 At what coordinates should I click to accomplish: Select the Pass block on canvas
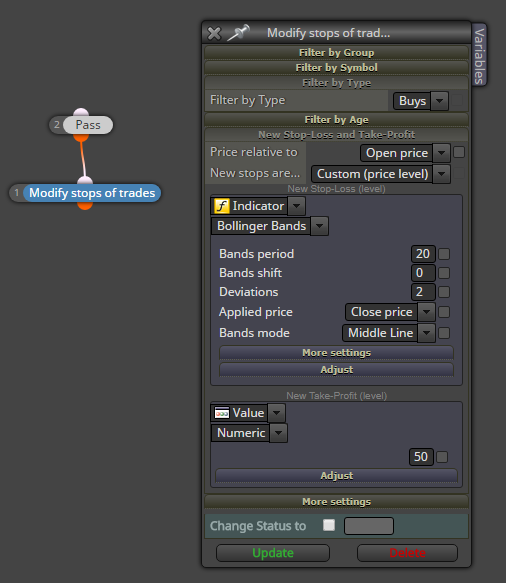88,125
